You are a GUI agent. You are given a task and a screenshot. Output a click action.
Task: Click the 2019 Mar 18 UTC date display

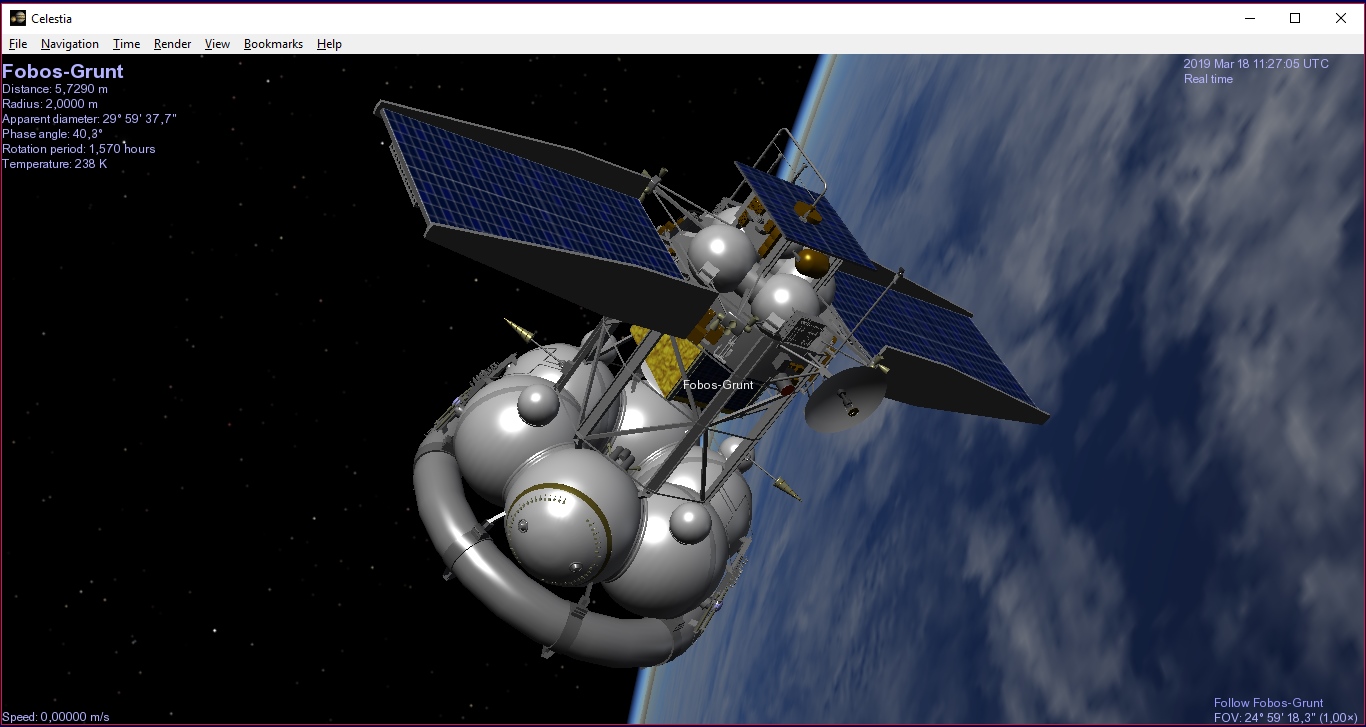click(1256, 64)
